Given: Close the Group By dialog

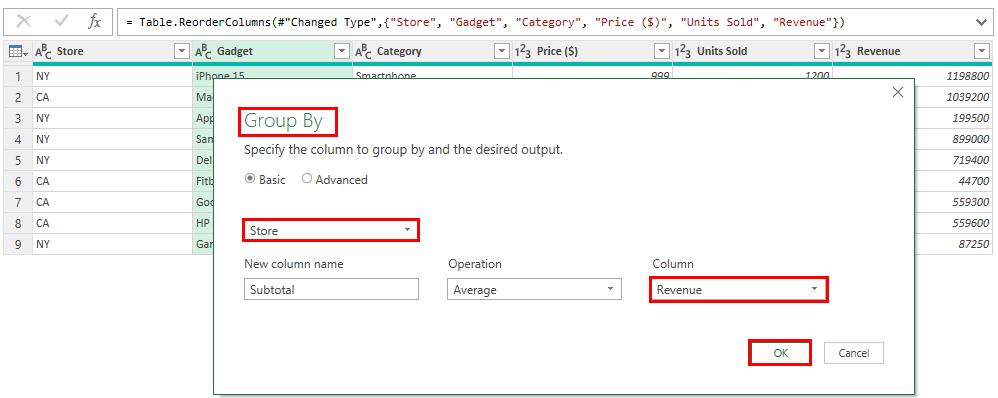Looking at the screenshot, I should 898,92.
